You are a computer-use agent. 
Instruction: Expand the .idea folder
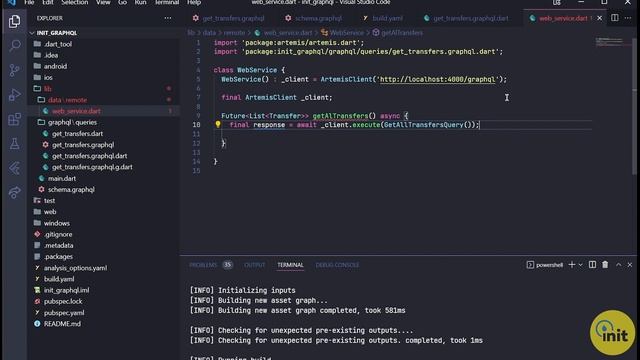(51, 55)
